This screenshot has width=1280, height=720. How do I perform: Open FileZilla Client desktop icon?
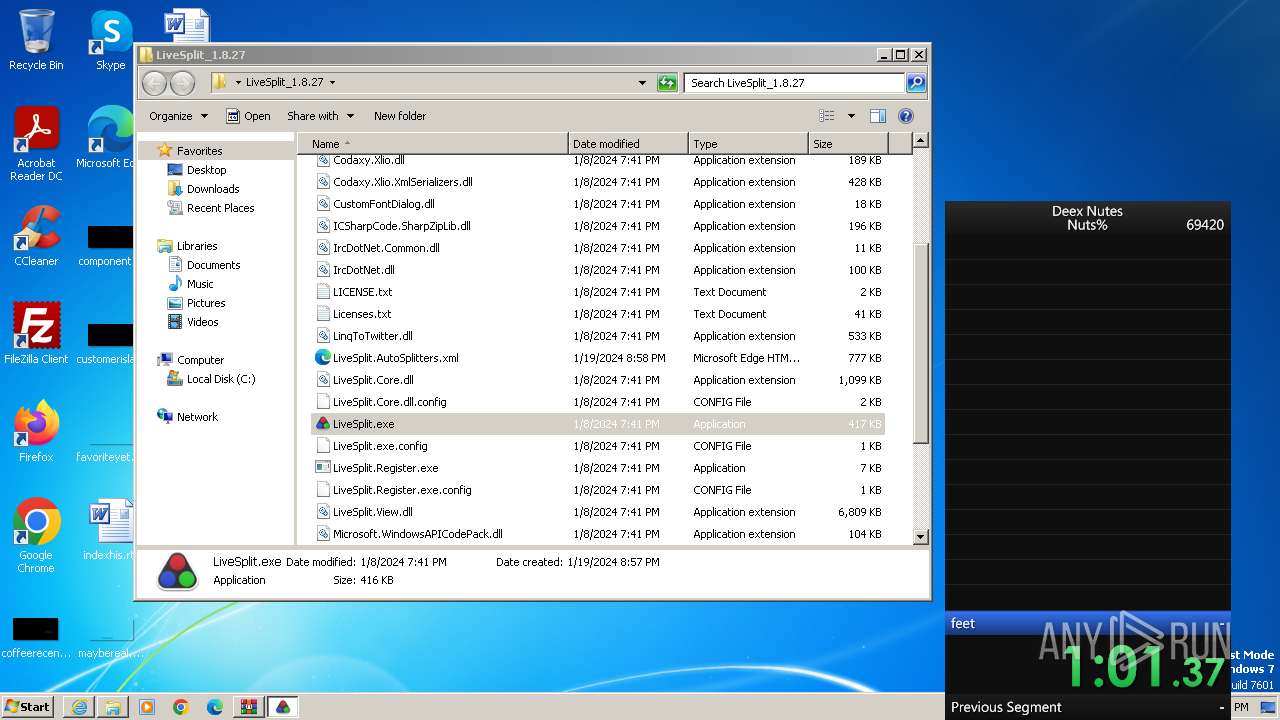[36, 333]
